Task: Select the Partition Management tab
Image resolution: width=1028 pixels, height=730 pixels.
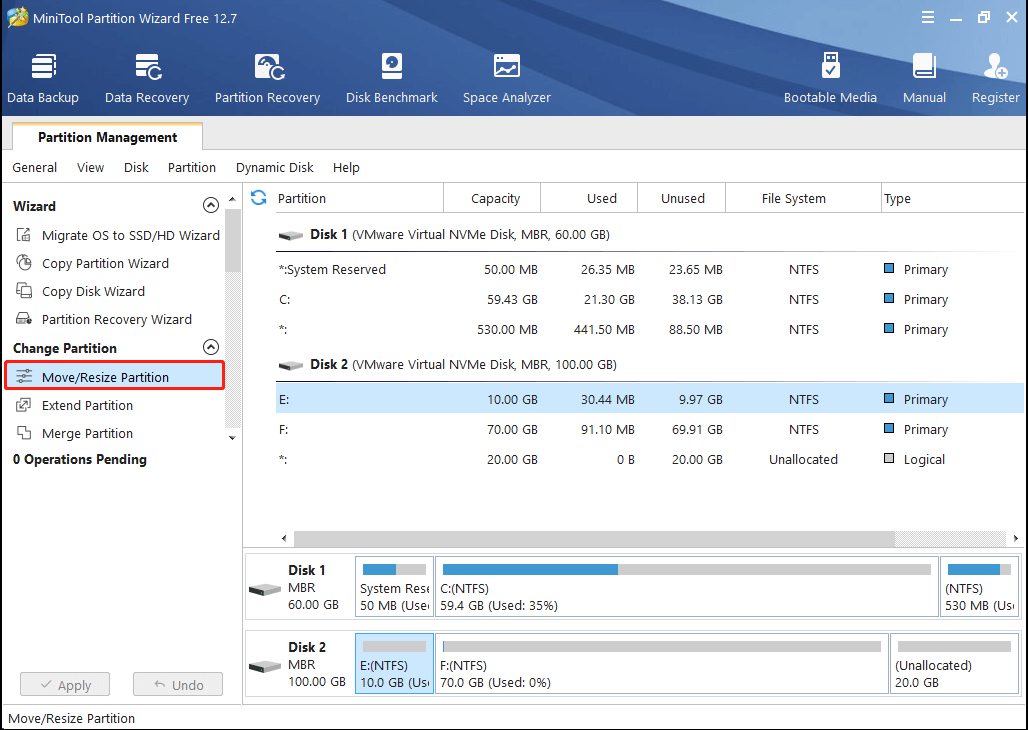Action: (x=108, y=137)
